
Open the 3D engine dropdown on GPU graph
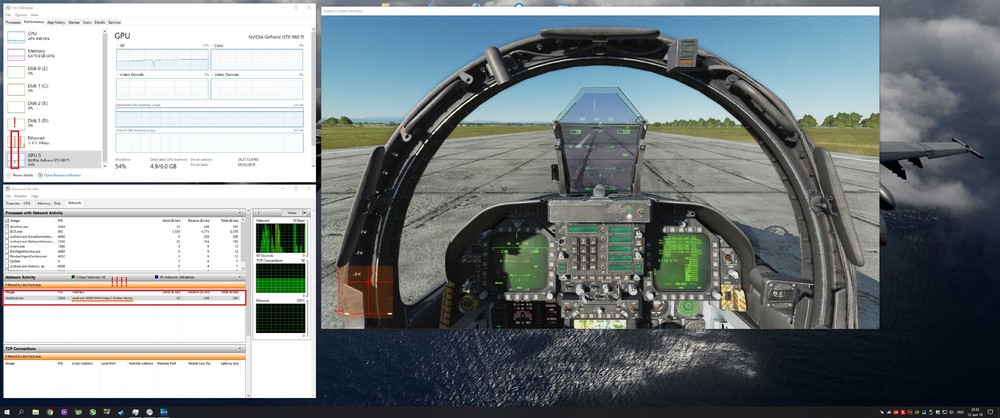point(119,46)
